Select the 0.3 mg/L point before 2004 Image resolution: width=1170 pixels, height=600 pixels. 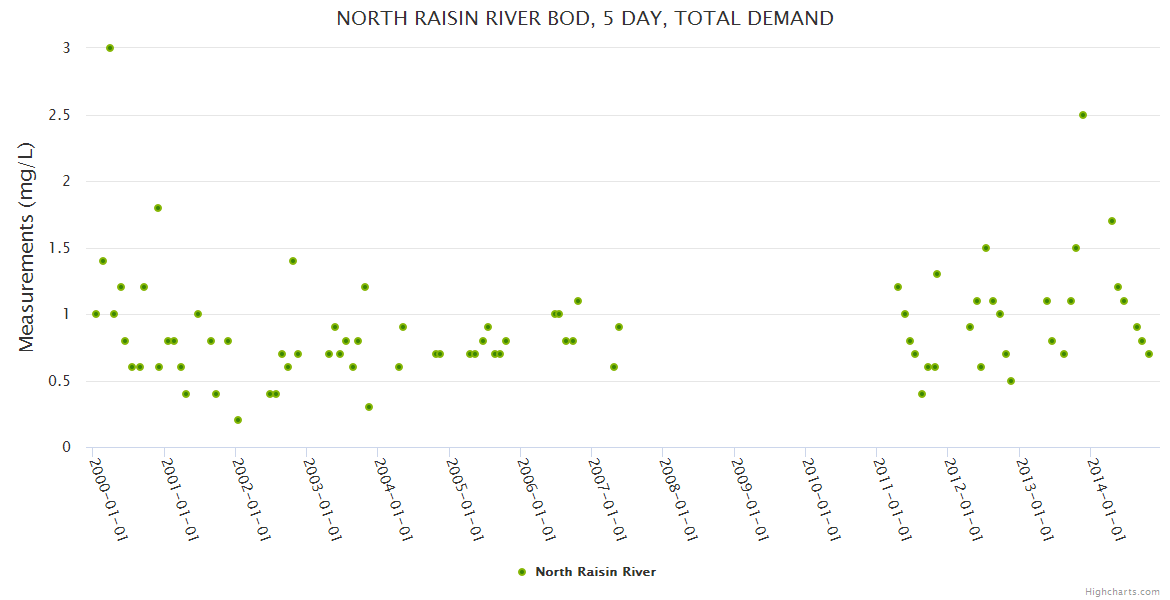point(369,407)
